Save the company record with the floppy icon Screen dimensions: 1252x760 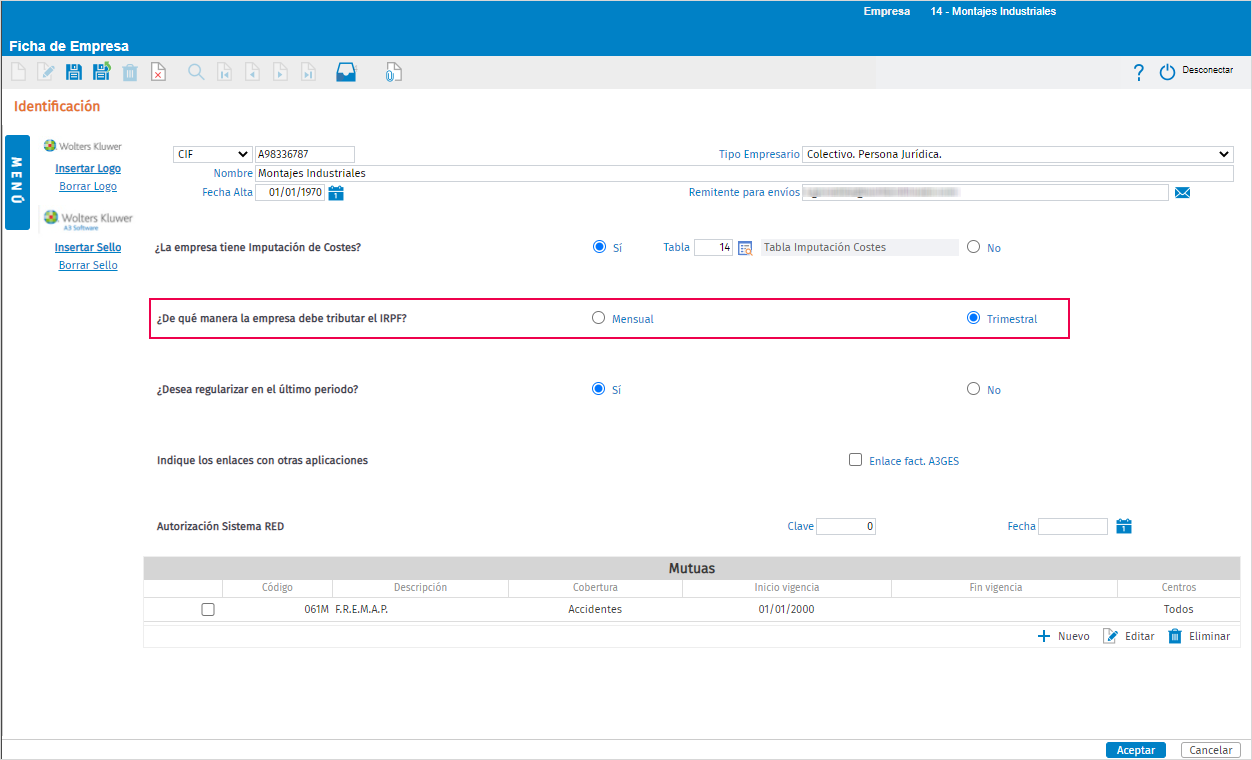[x=74, y=72]
